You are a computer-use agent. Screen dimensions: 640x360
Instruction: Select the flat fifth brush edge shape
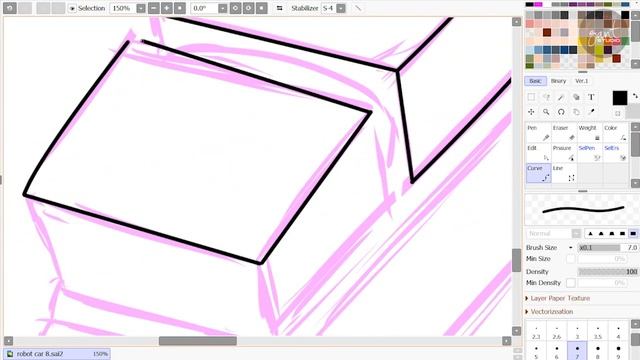point(633,233)
